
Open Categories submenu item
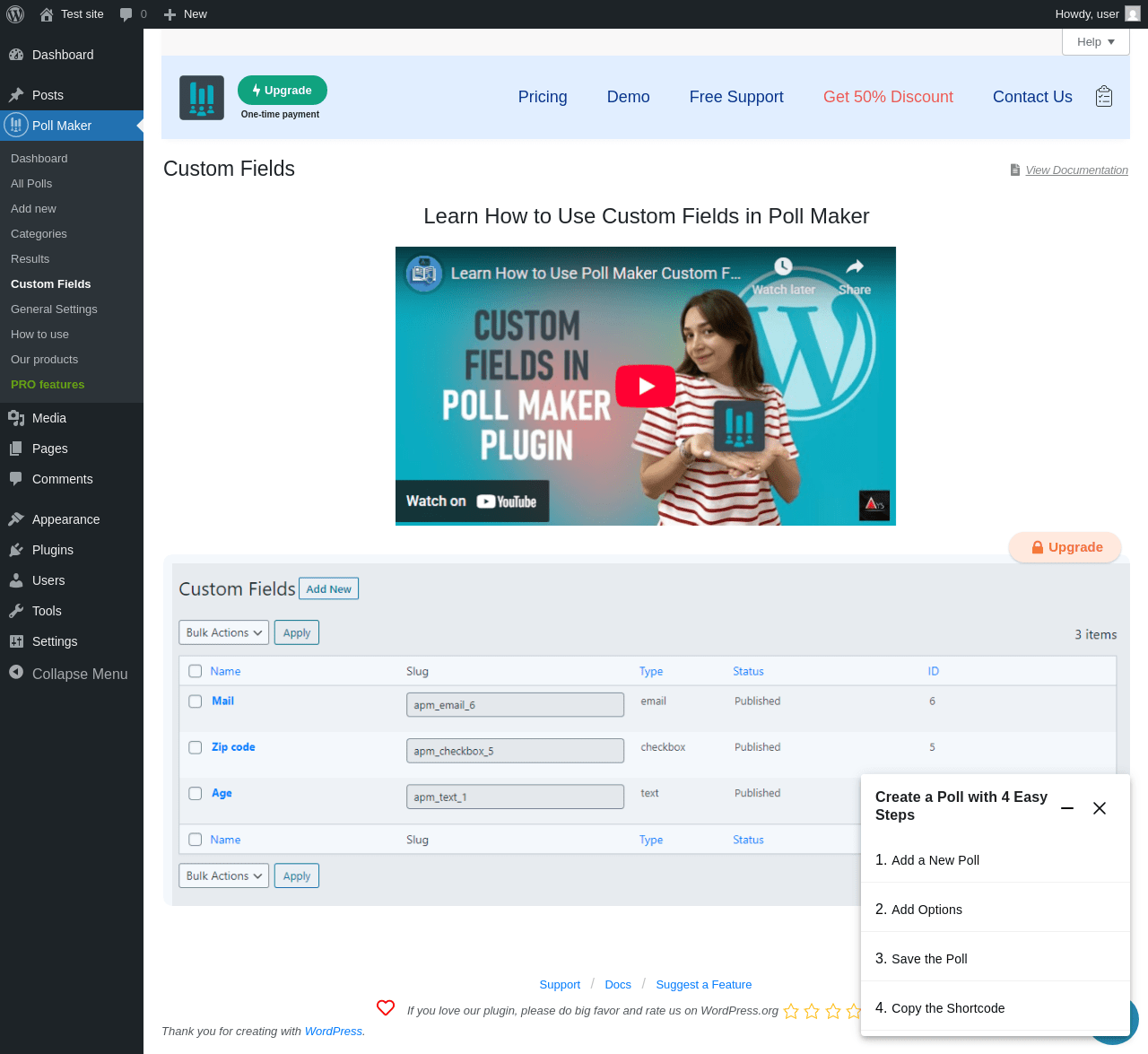tap(39, 233)
